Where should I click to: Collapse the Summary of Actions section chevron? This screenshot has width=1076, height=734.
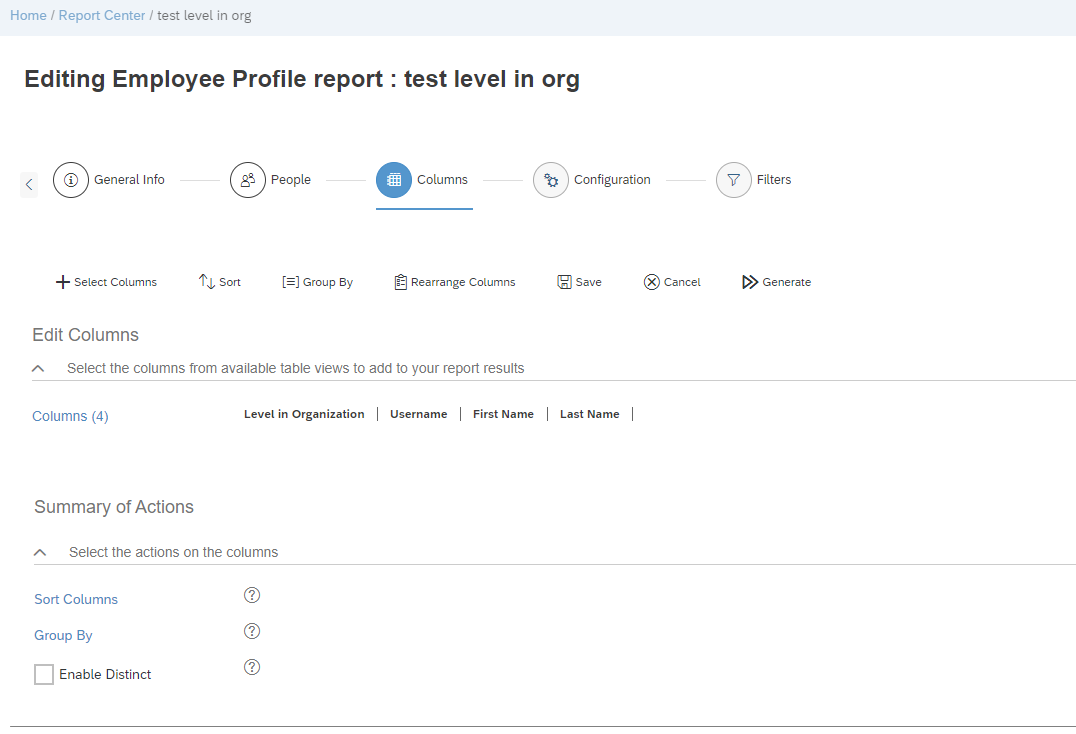point(40,552)
